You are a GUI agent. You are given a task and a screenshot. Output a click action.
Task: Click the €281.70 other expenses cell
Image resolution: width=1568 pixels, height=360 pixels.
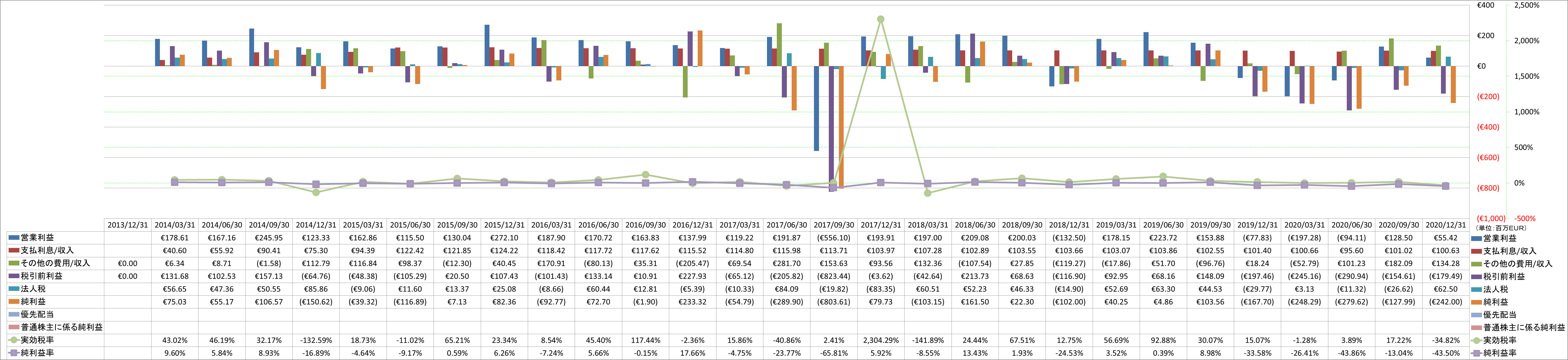click(786, 263)
